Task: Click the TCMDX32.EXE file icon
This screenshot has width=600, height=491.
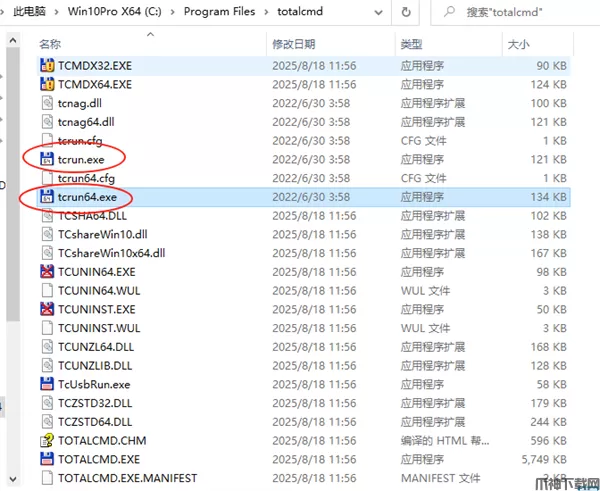Action: point(47,65)
